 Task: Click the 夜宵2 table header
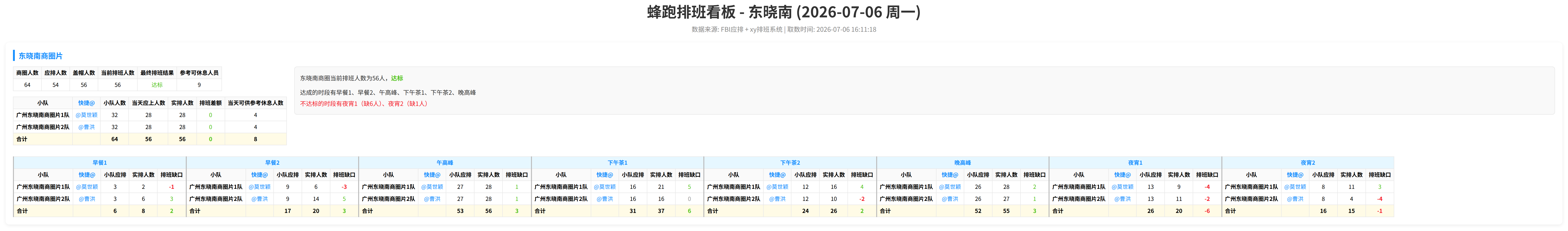pyautogui.click(x=1308, y=163)
